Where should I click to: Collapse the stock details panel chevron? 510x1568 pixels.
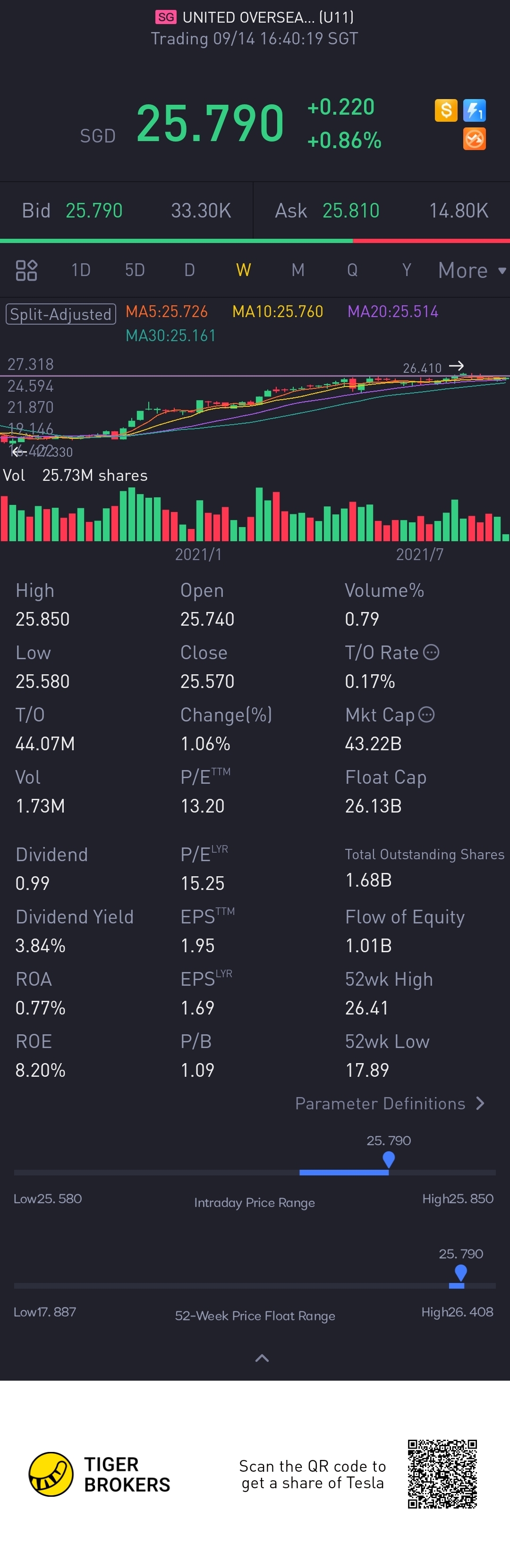click(262, 1358)
